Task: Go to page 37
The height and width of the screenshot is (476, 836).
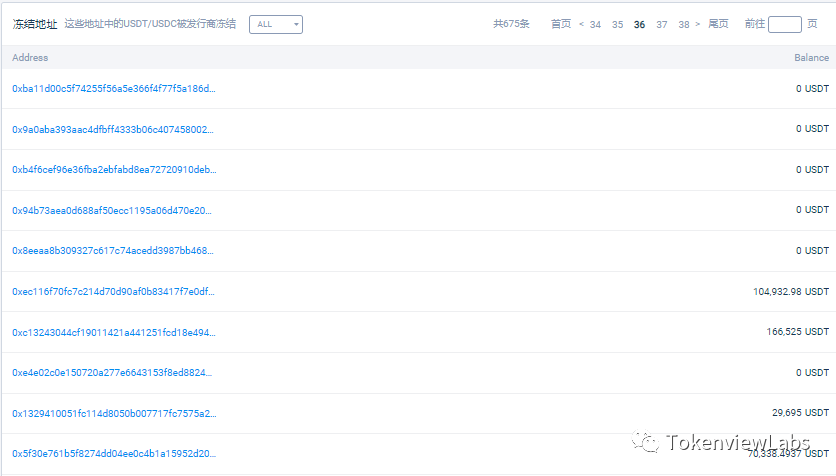Action: pyautogui.click(x=662, y=24)
